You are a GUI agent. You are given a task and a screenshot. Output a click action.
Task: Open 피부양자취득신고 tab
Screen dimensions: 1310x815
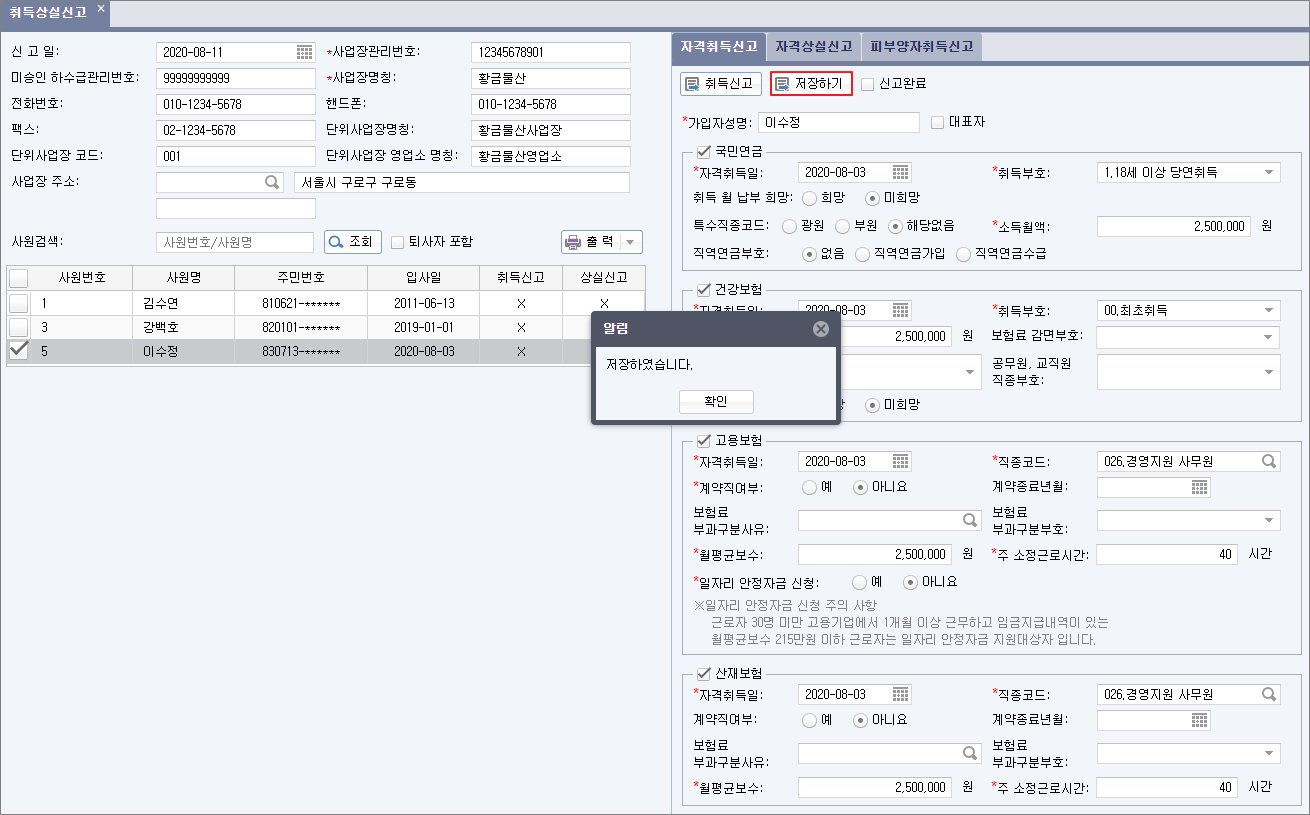(x=922, y=47)
